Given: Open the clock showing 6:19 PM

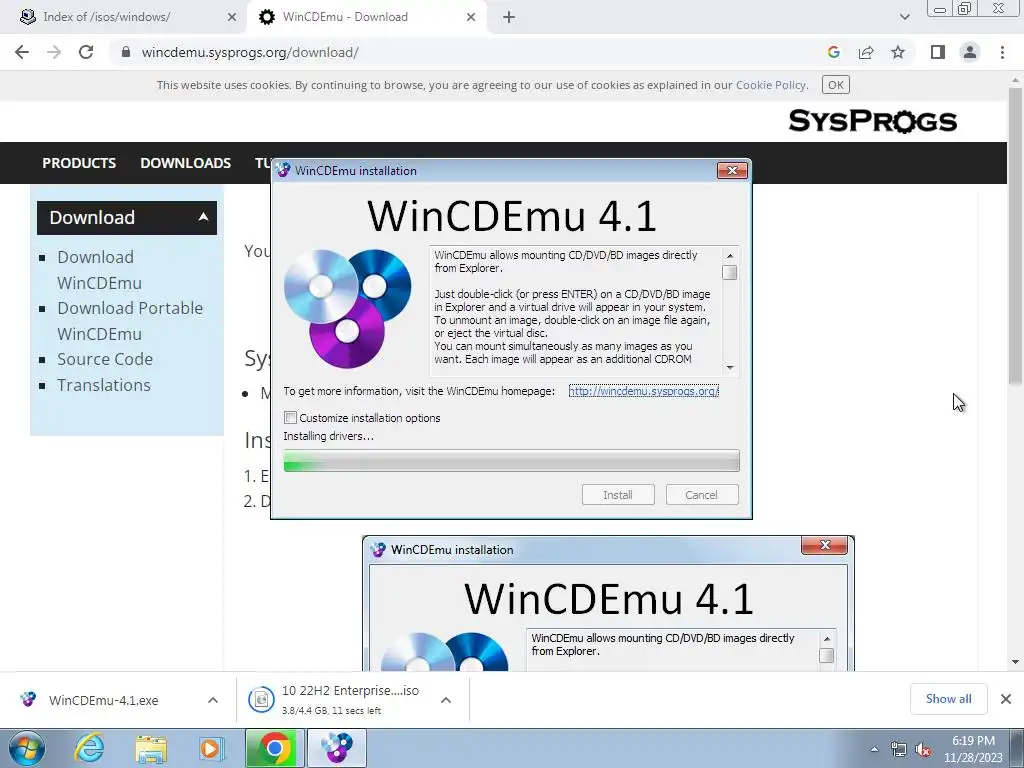Looking at the screenshot, I should tap(973, 749).
